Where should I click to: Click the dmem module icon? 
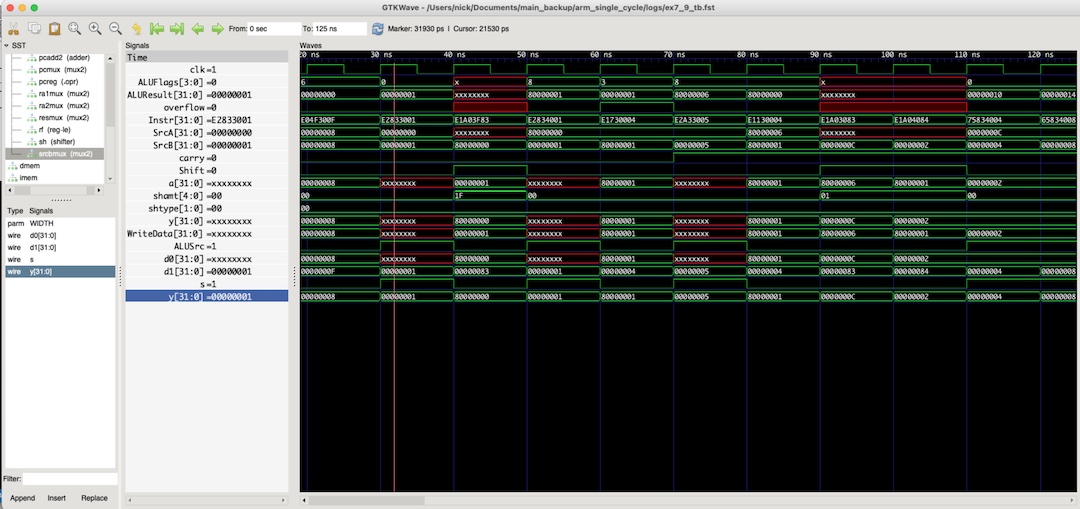click(12, 166)
